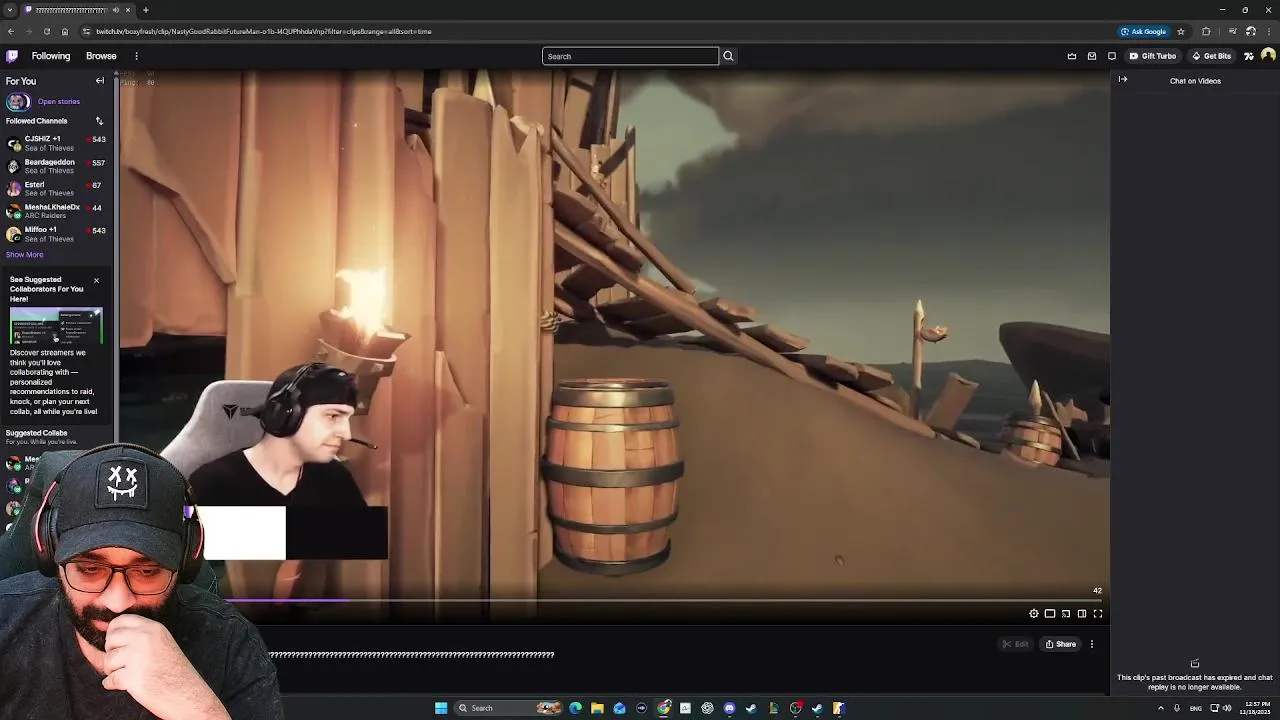Click the Windows taskbar search box

pyautogui.click(x=508, y=708)
